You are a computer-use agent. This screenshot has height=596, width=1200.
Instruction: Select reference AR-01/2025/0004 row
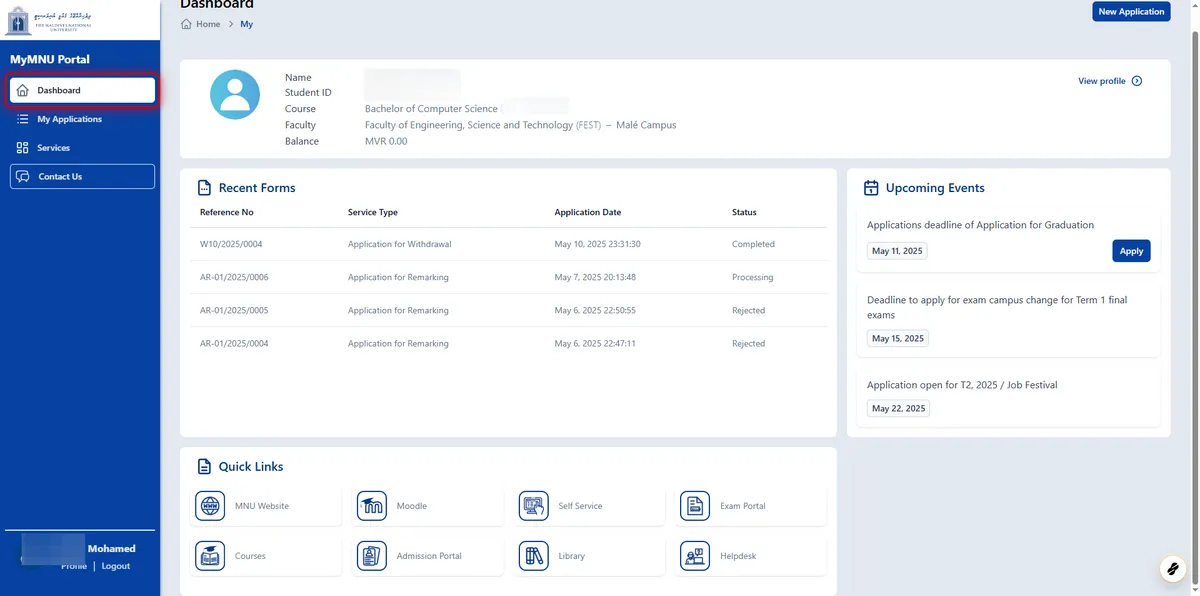pos(508,343)
